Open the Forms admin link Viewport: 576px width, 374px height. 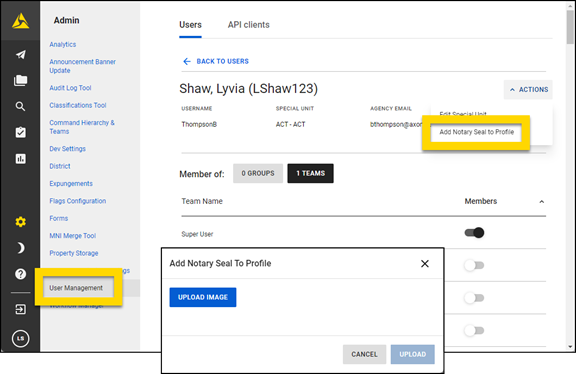click(x=59, y=218)
